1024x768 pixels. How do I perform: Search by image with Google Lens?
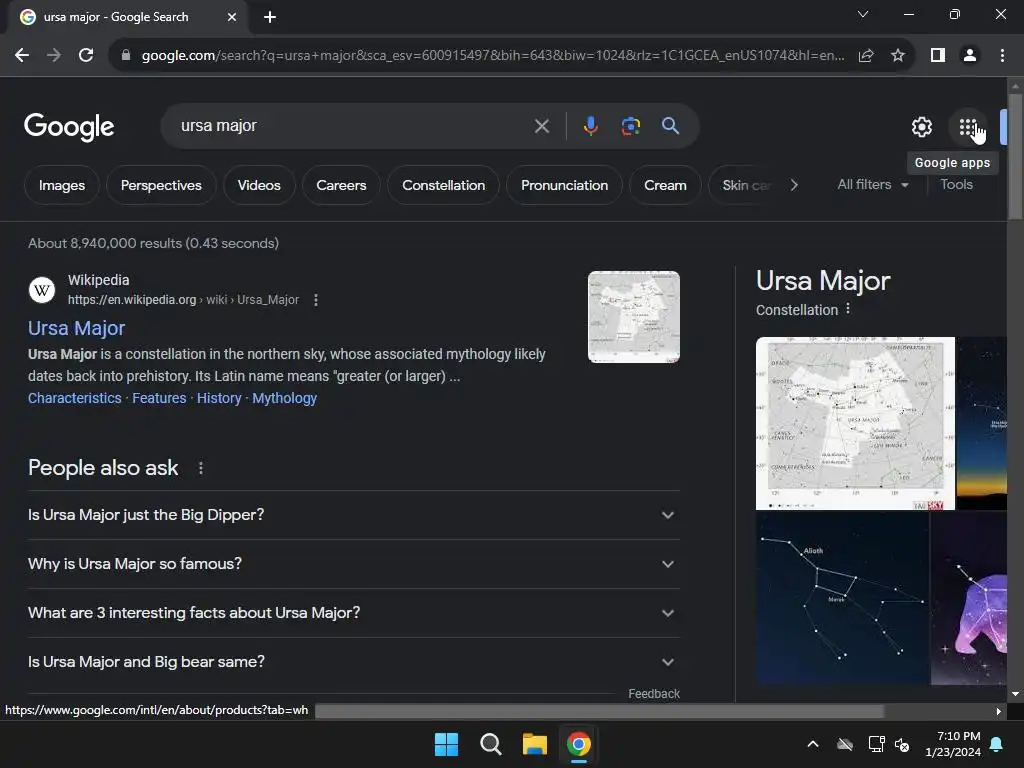click(x=630, y=126)
